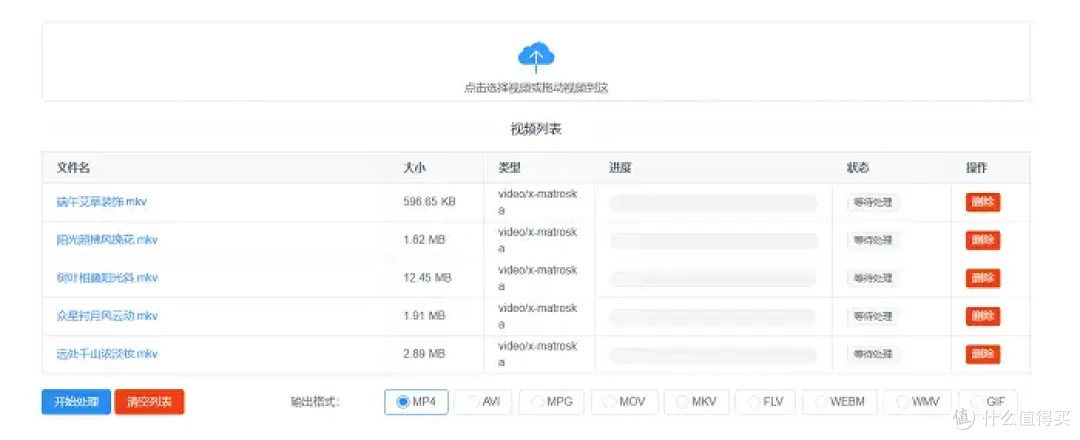This screenshot has width=1080, height=440.
Task: Switch output format to GIF
Action: pyautogui.click(x=988, y=402)
